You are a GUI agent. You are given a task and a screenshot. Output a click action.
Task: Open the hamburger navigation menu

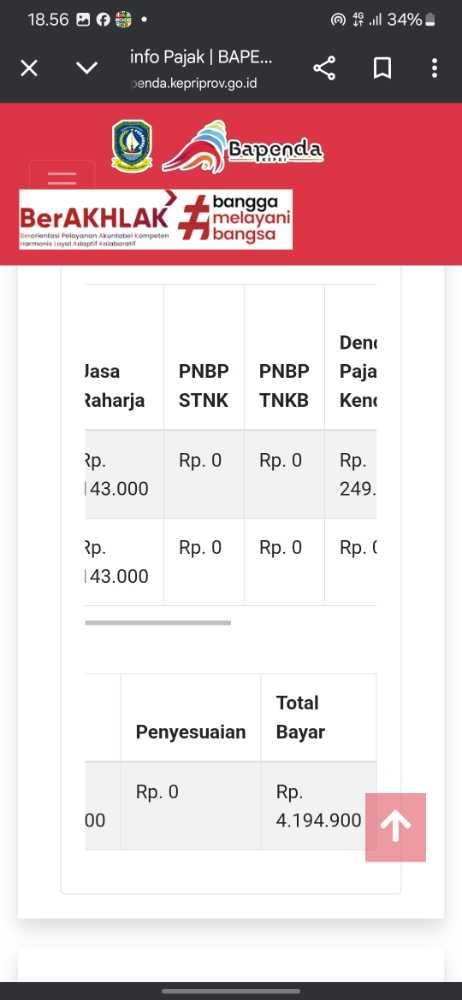(x=62, y=176)
